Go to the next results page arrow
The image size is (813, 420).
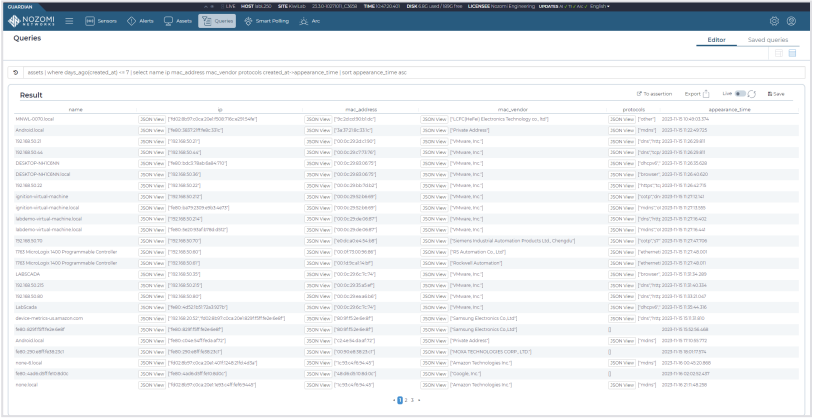[x=418, y=399]
